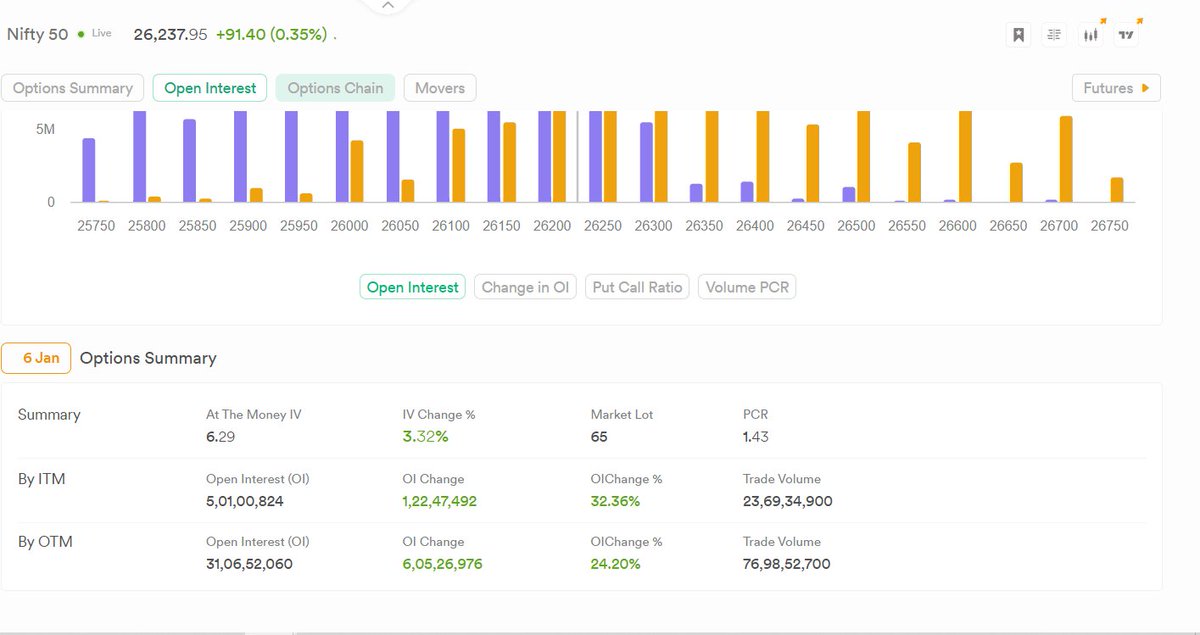Click the Futures button

pyautogui.click(x=1115, y=88)
